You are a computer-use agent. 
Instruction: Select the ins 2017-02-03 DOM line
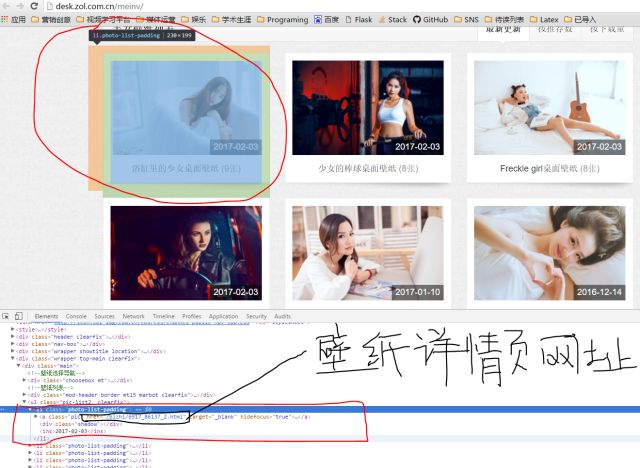73,431
